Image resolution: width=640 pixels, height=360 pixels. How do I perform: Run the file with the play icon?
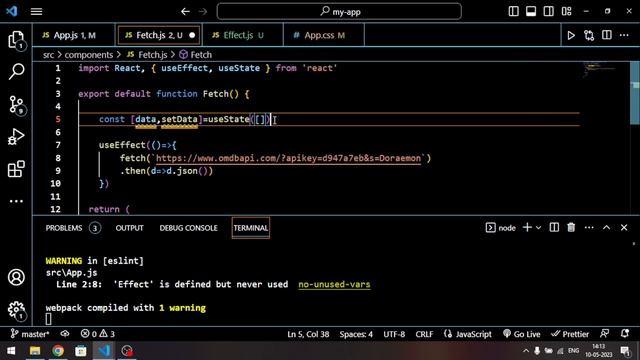(x=571, y=36)
